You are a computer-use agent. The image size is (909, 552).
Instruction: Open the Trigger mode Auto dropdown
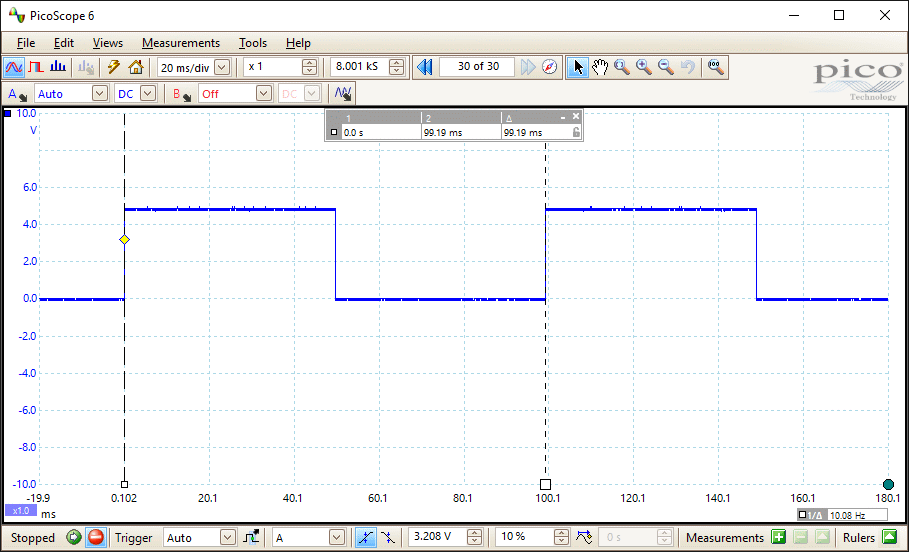coord(227,537)
